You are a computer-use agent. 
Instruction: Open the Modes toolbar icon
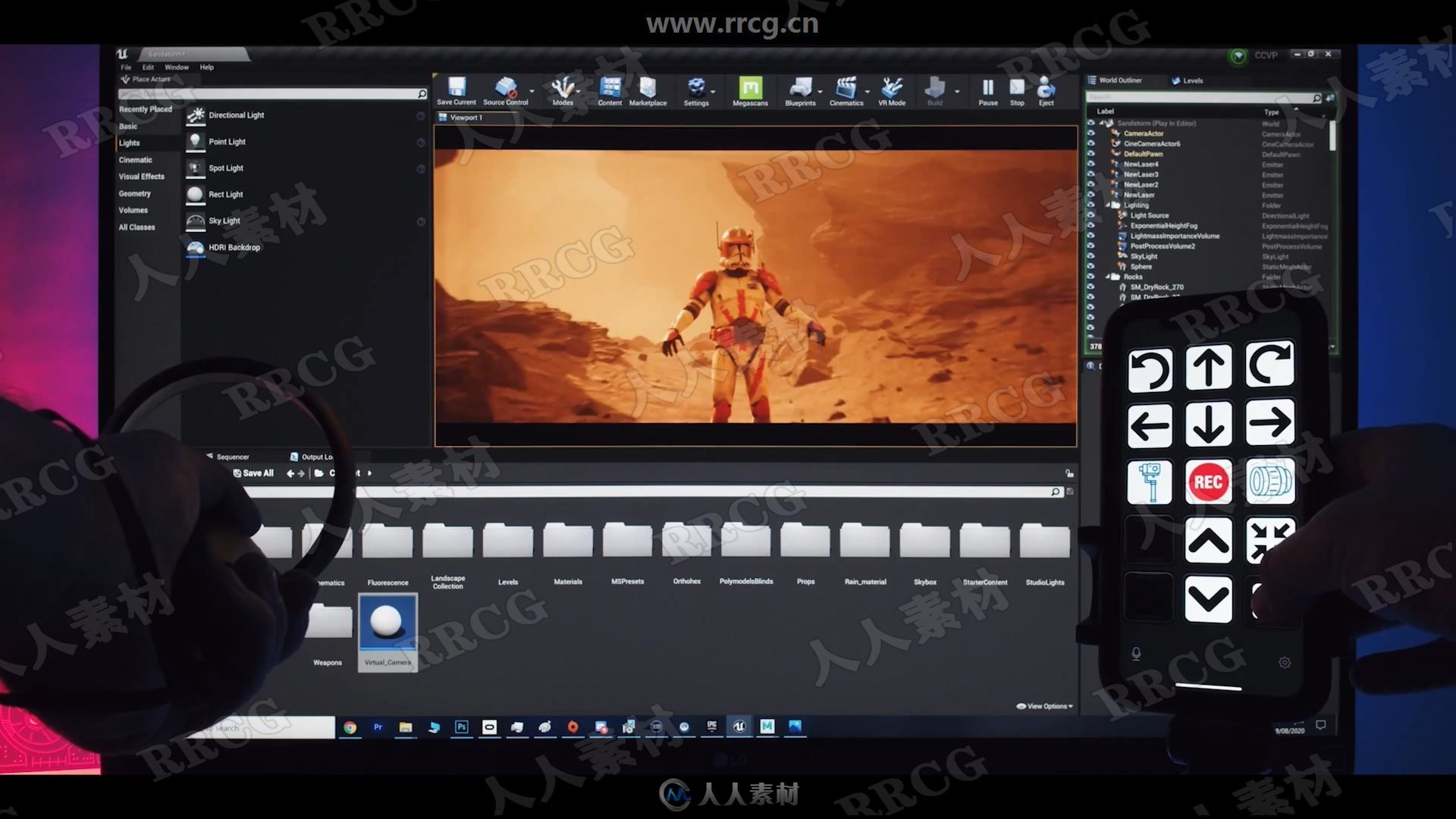pyautogui.click(x=563, y=91)
